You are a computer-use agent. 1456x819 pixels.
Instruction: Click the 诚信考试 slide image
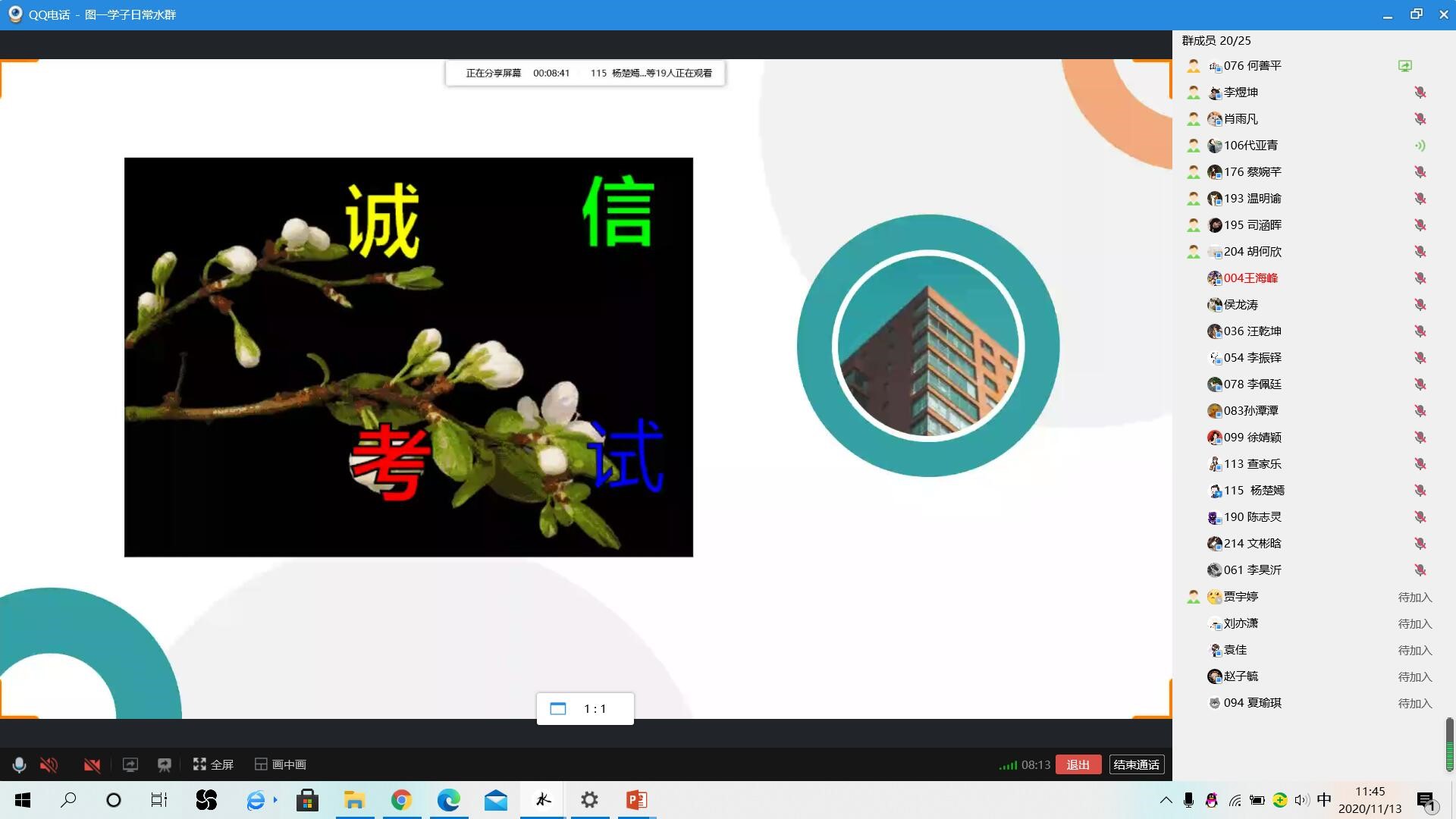tap(409, 357)
